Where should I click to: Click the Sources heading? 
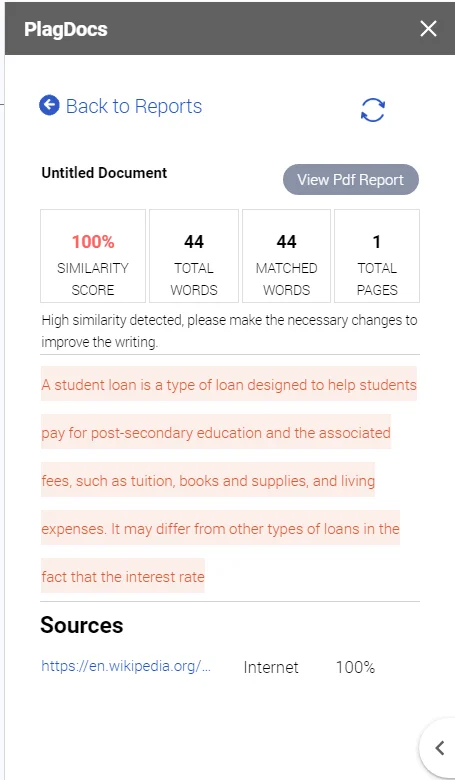[82, 625]
